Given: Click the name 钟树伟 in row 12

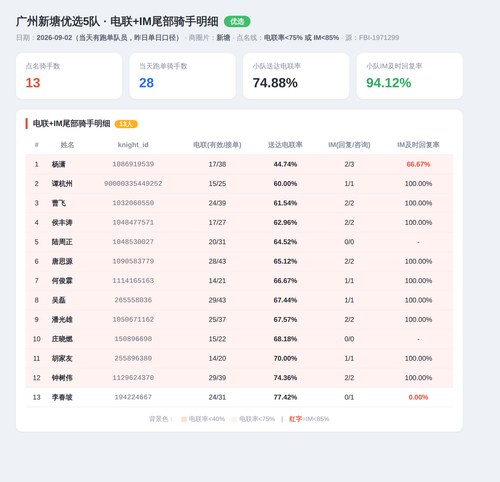Looking at the screenshot, I should [x=62, y=378].
